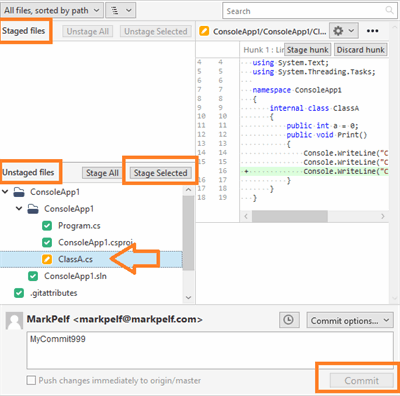Click the Stage Selected button

(x=160, y=173)
